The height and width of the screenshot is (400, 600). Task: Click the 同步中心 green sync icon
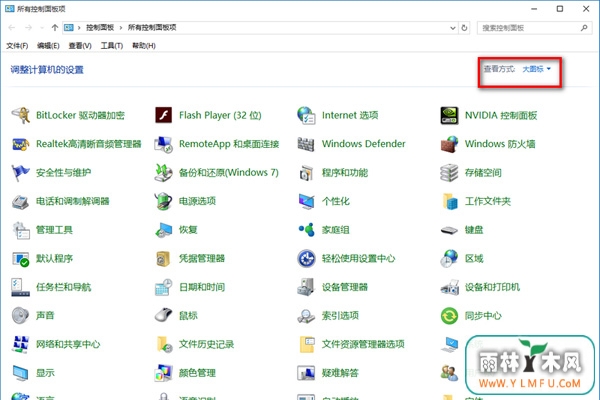449,316
